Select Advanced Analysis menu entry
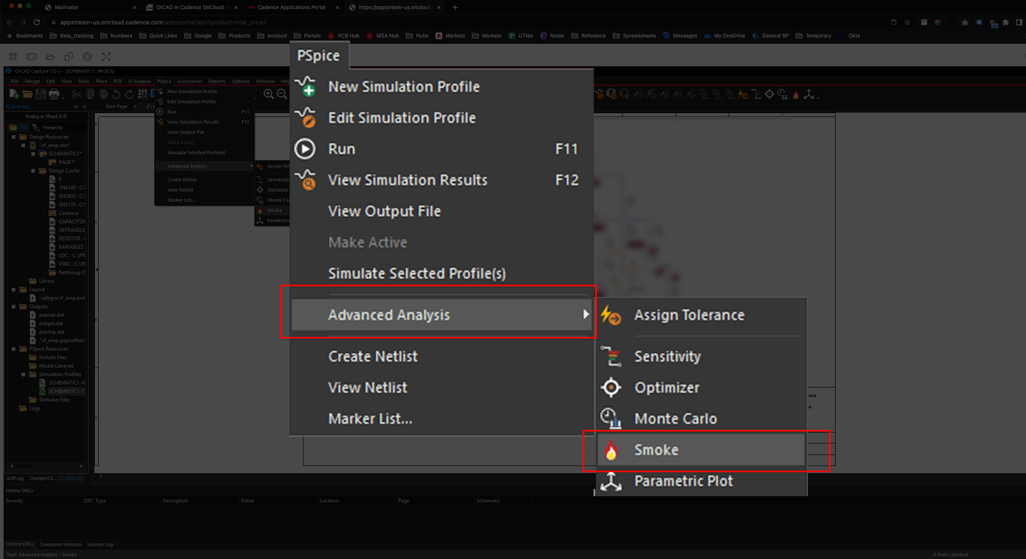Image resolution: width=1026 pixels, height=559 pixels. pyautogui.click(x=442, y=315)
